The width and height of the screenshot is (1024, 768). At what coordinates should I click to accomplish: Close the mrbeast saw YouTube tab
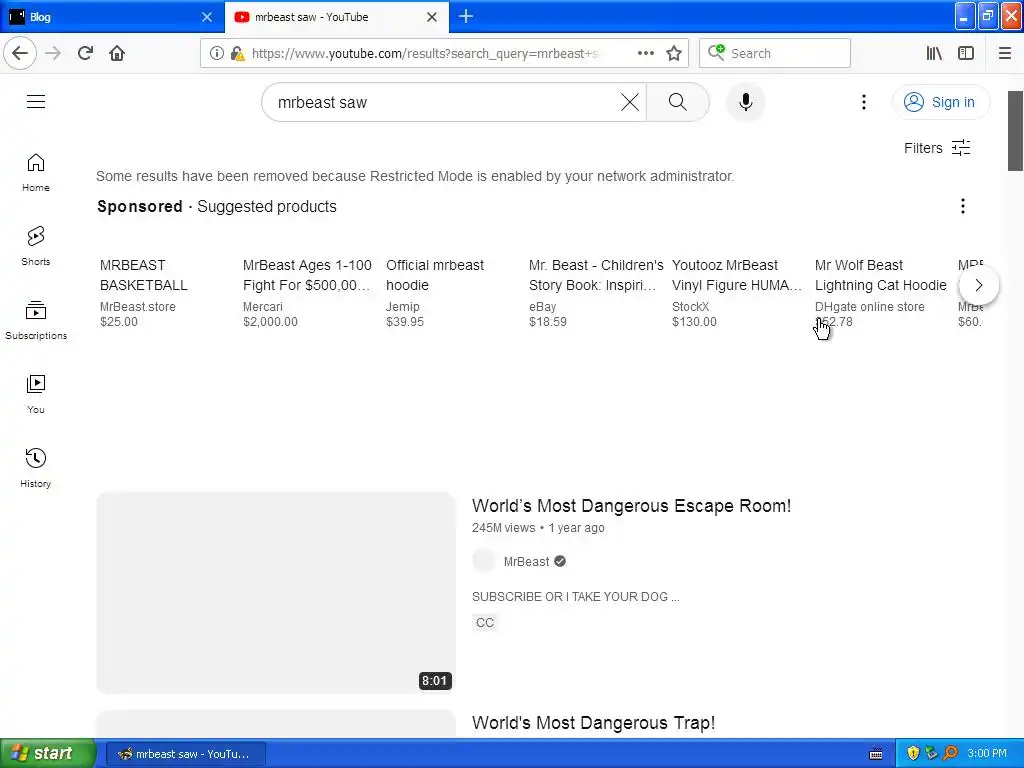coord(432,17)
